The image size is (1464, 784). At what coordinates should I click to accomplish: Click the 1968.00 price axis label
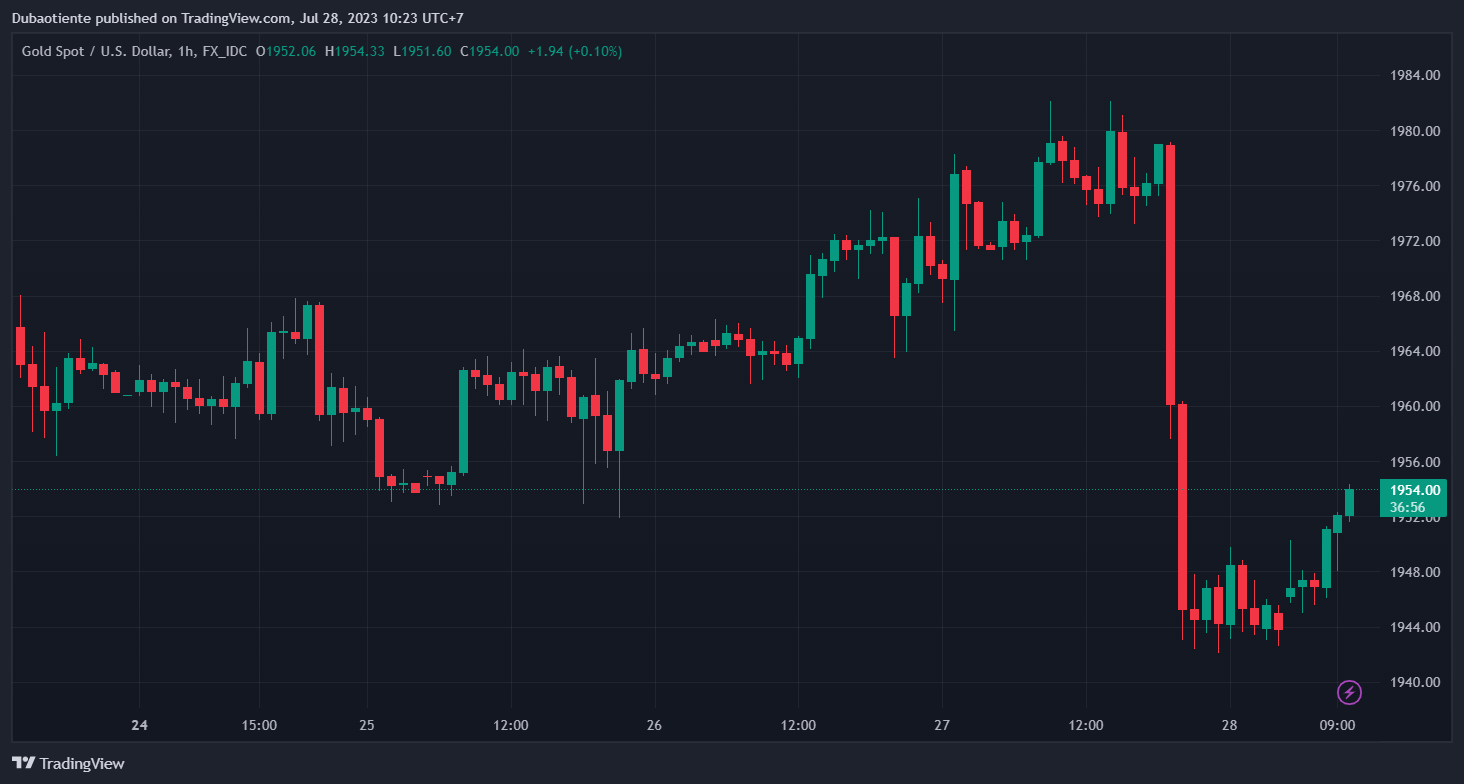(x=1416, y=297)
